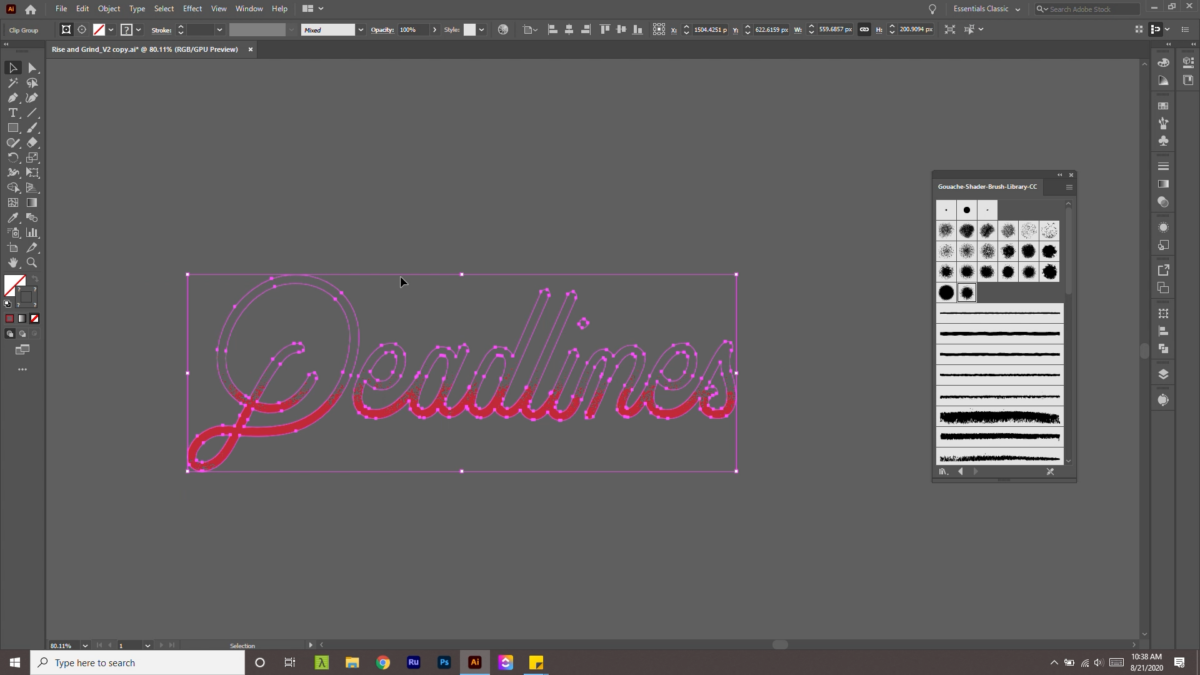Viewport: 1200px width, 675px height.
Task: Select a thick textured brush stroke in the library
Action: click(x=999, y=415)
